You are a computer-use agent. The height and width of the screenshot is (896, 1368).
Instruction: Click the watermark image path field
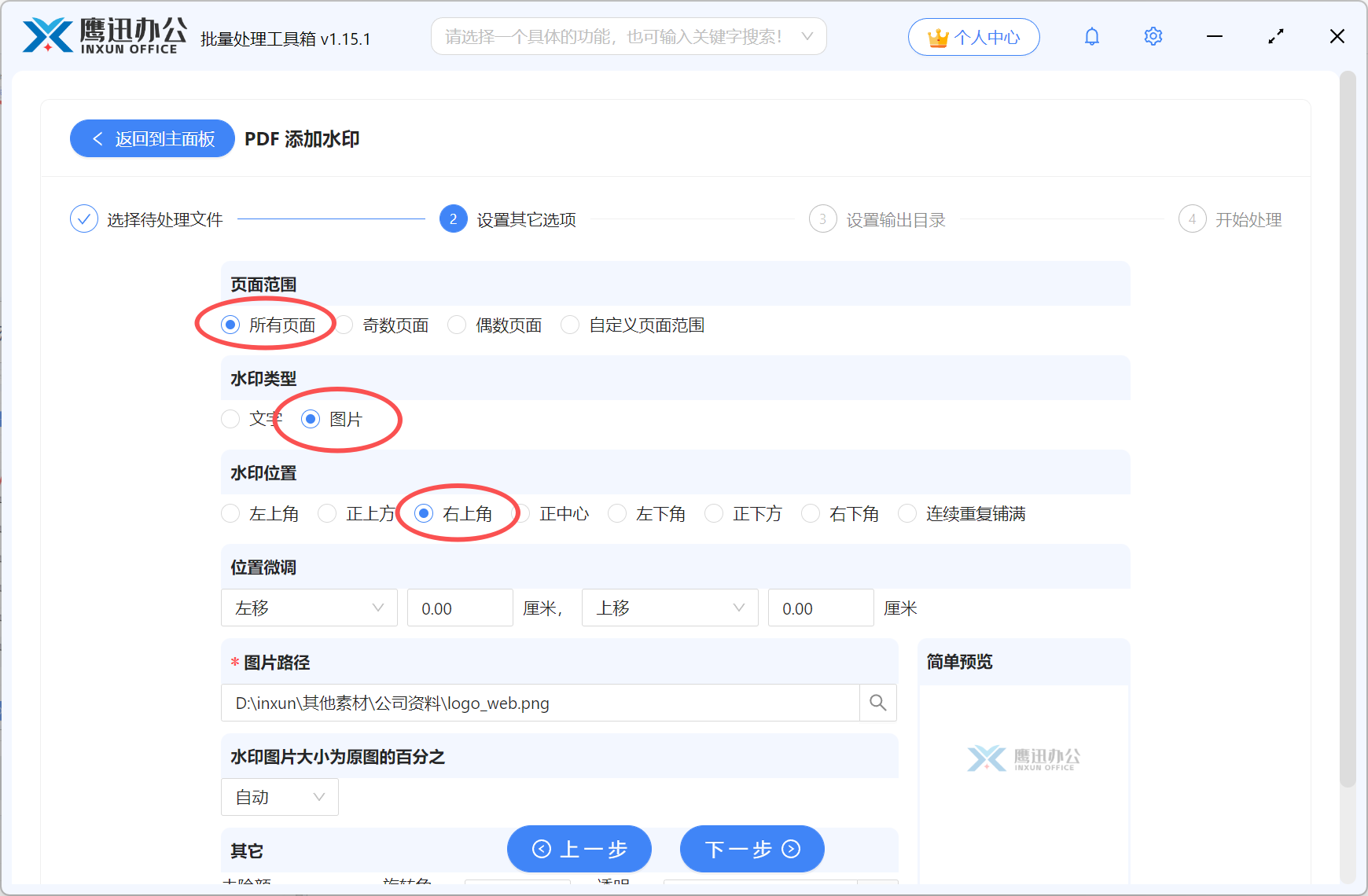(542, 703)
